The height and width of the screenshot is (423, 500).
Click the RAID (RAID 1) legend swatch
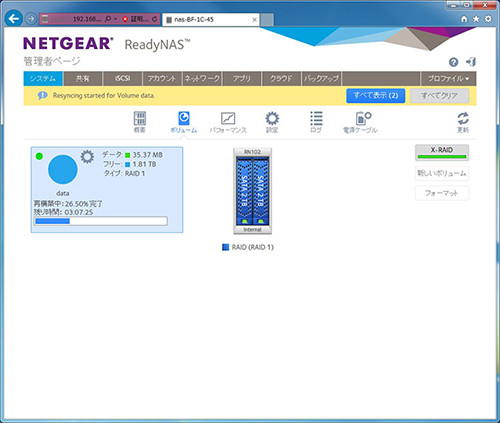point(226,247)
